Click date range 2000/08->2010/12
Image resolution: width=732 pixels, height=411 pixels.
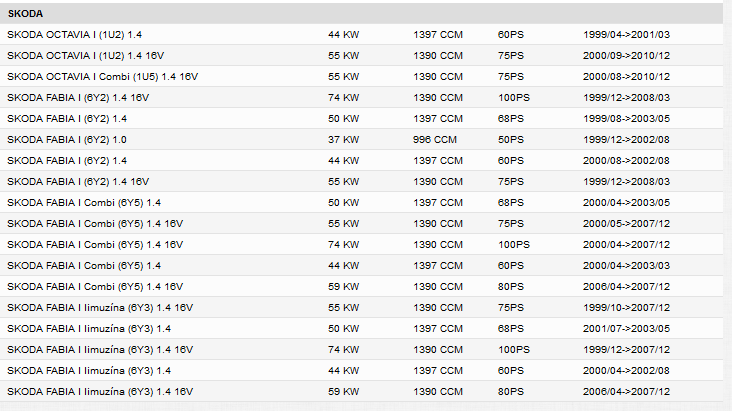pos(626,77)
